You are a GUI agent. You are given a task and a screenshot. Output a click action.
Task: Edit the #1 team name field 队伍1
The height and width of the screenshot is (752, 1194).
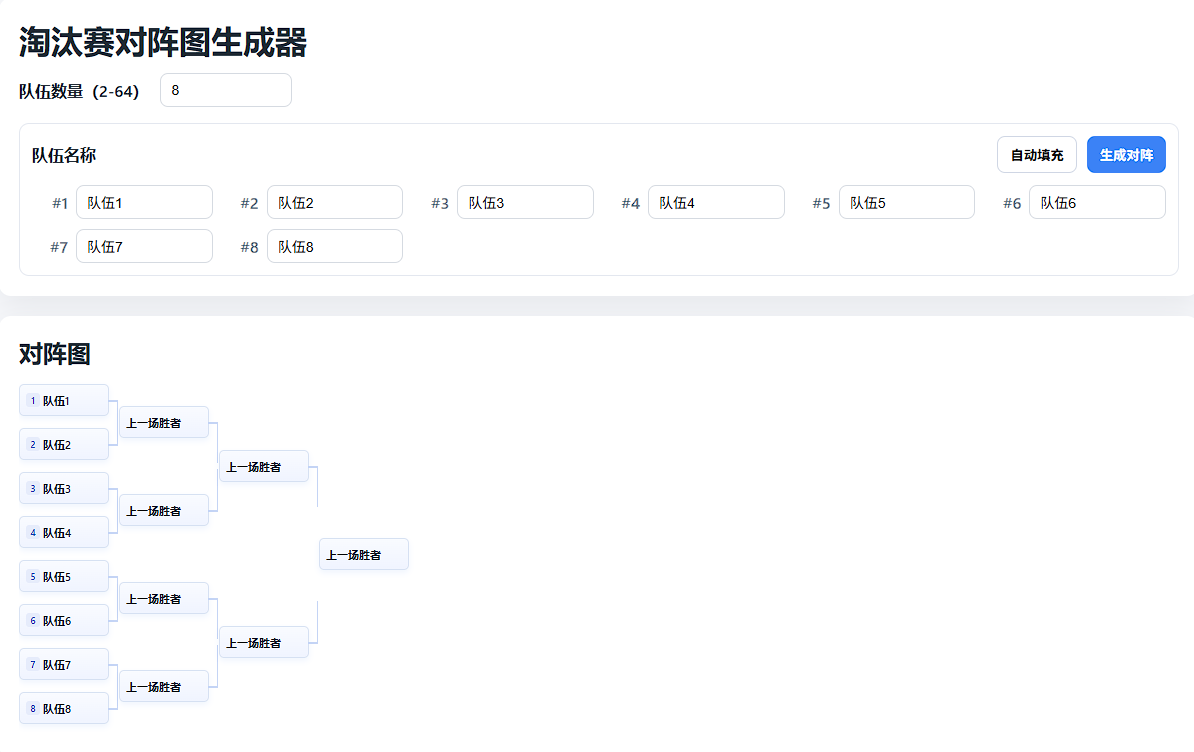tap(144, 202)
